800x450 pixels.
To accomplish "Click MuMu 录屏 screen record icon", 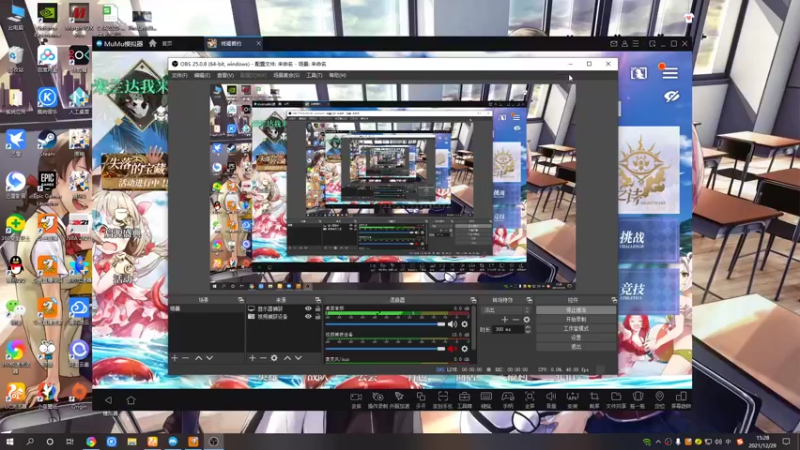I will click(356, 399).
